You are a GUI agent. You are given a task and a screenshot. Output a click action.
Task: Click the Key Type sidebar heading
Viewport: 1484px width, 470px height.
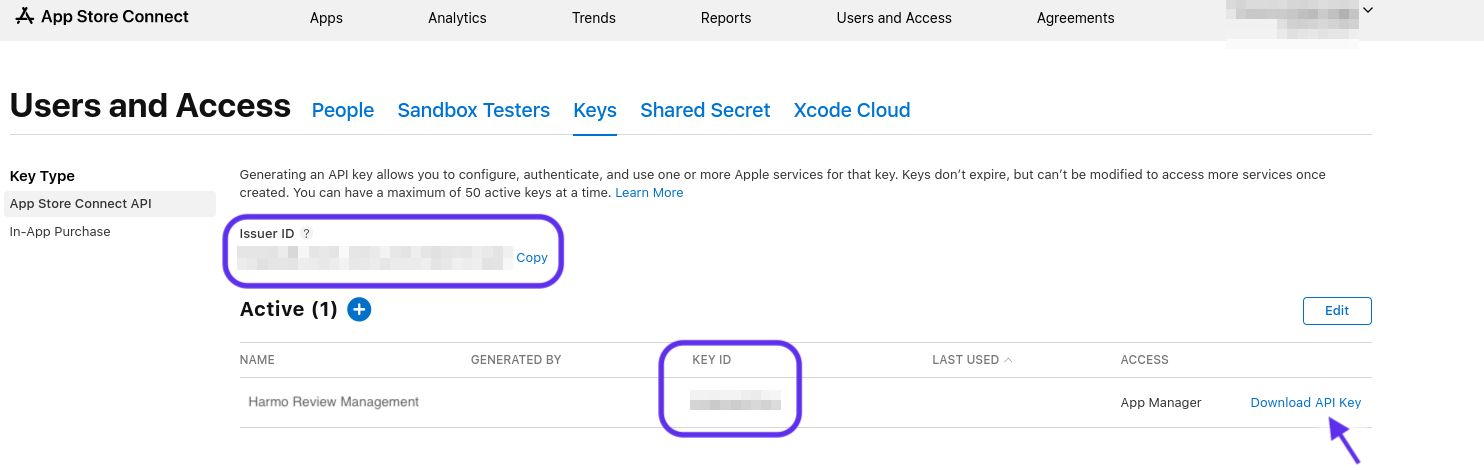42,176
